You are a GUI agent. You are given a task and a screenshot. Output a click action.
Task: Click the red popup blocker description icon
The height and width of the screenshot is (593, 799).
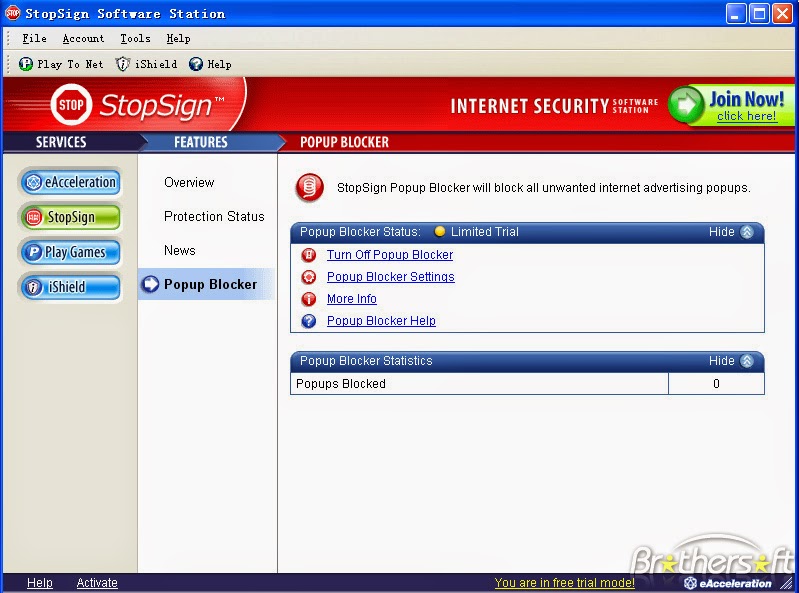tap(309, 187)
